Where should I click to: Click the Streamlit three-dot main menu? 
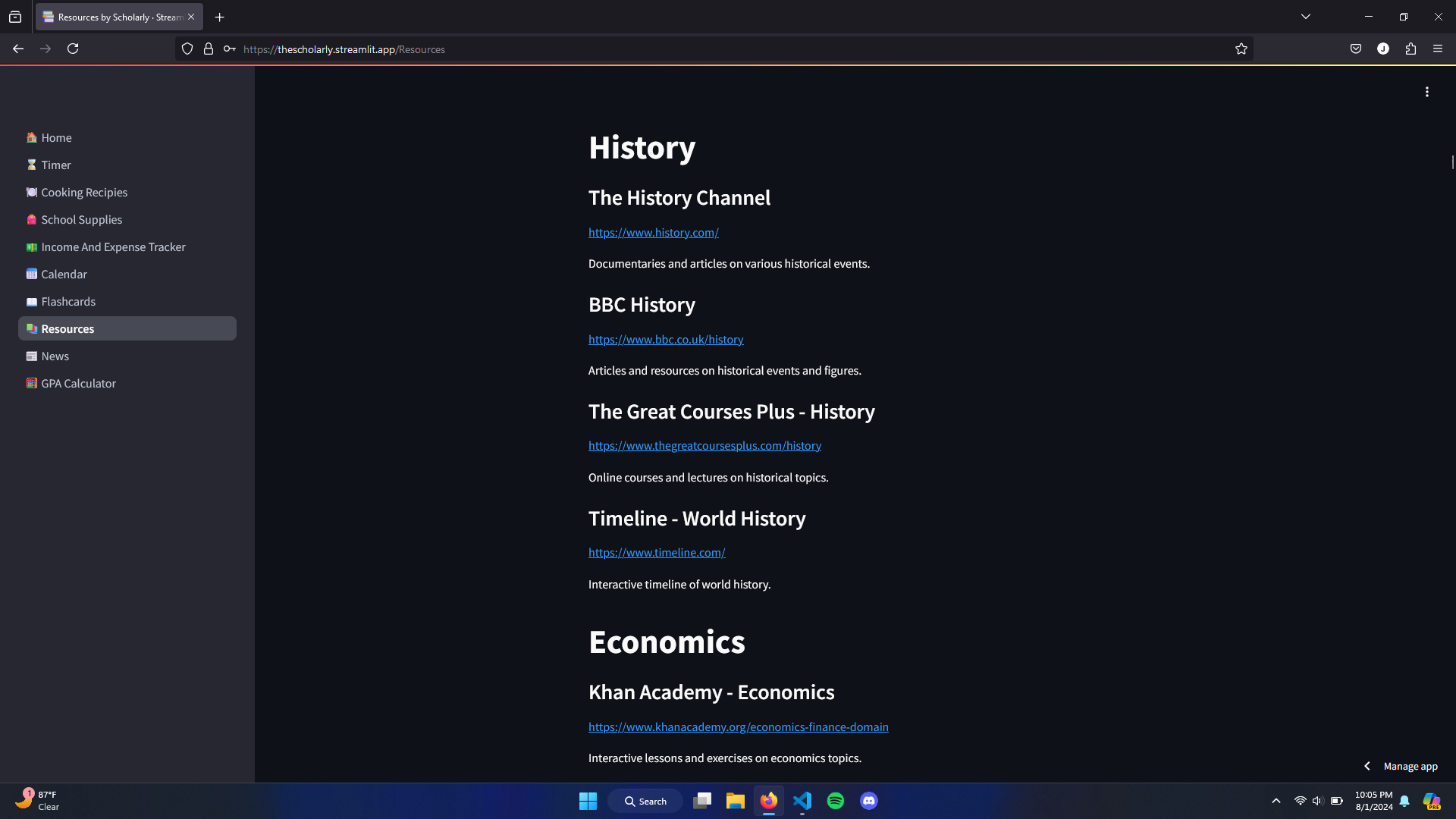1426,92
